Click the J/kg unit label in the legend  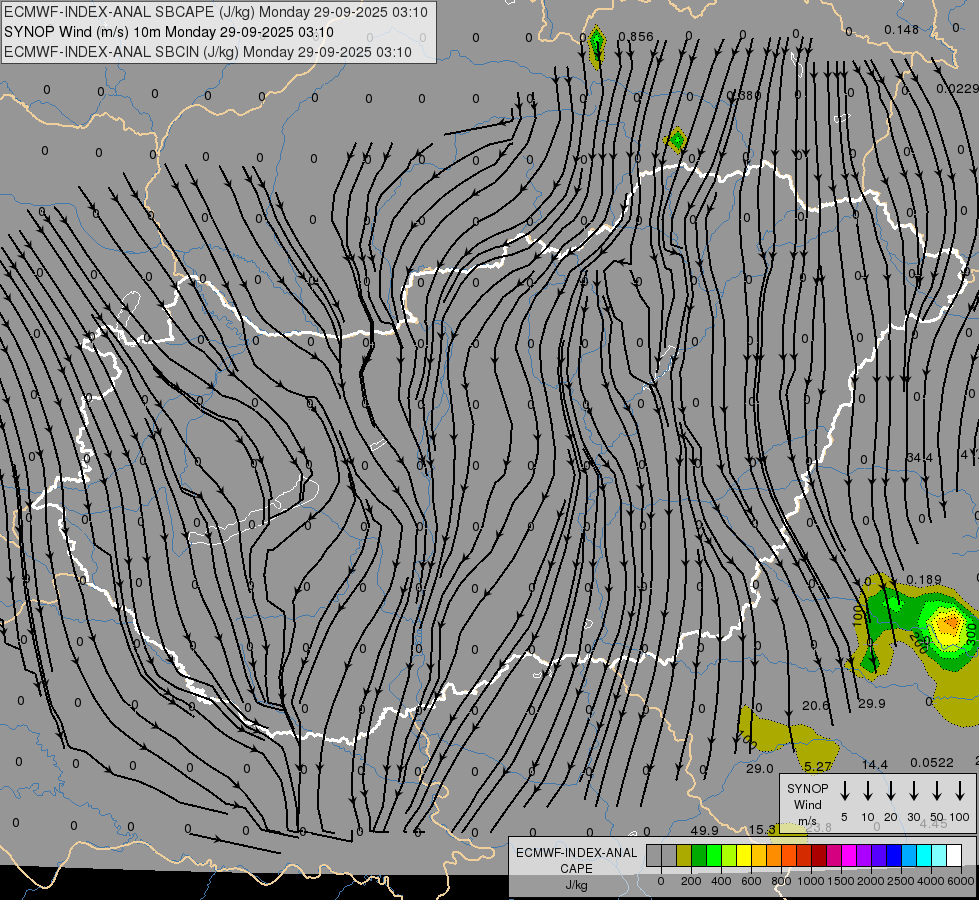pyautogui.click(x=576, y=885)
